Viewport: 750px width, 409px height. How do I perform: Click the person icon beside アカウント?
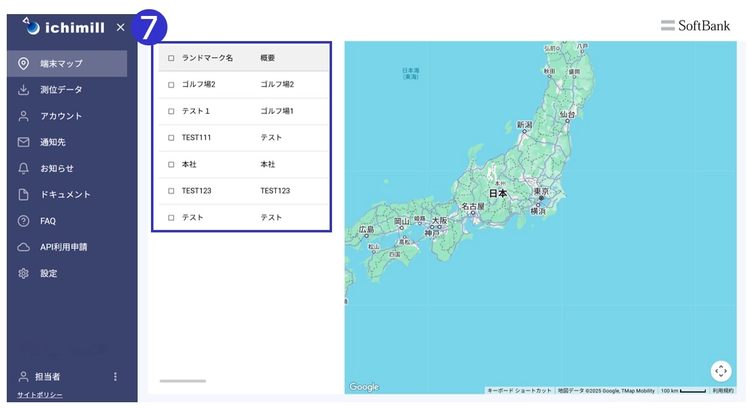pyautogui.click(x=23, y=116)
